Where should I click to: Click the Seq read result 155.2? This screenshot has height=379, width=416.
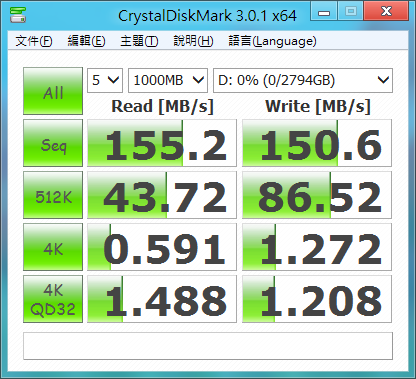pos(162,143)
